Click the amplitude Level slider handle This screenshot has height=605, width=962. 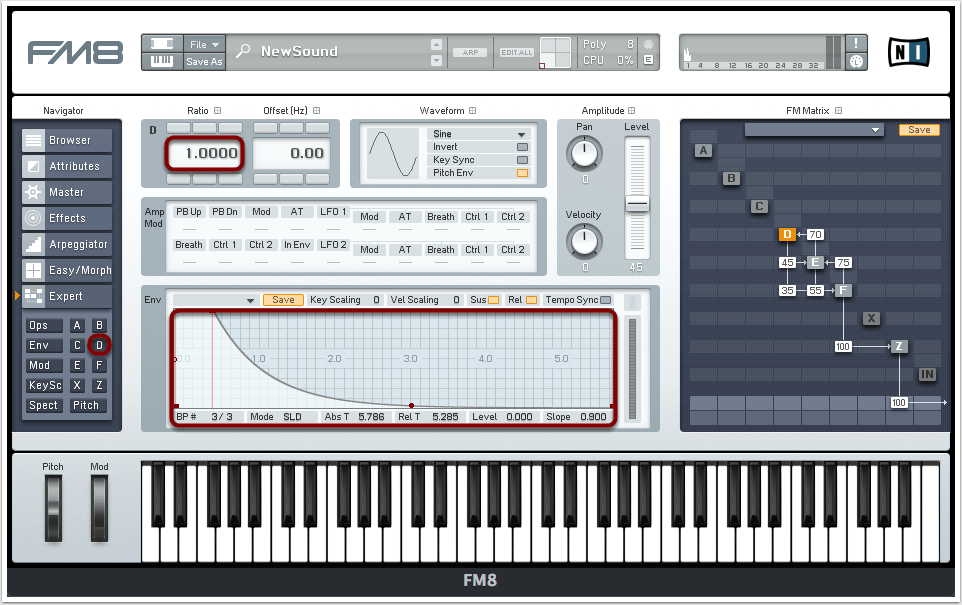pos(636,204)
